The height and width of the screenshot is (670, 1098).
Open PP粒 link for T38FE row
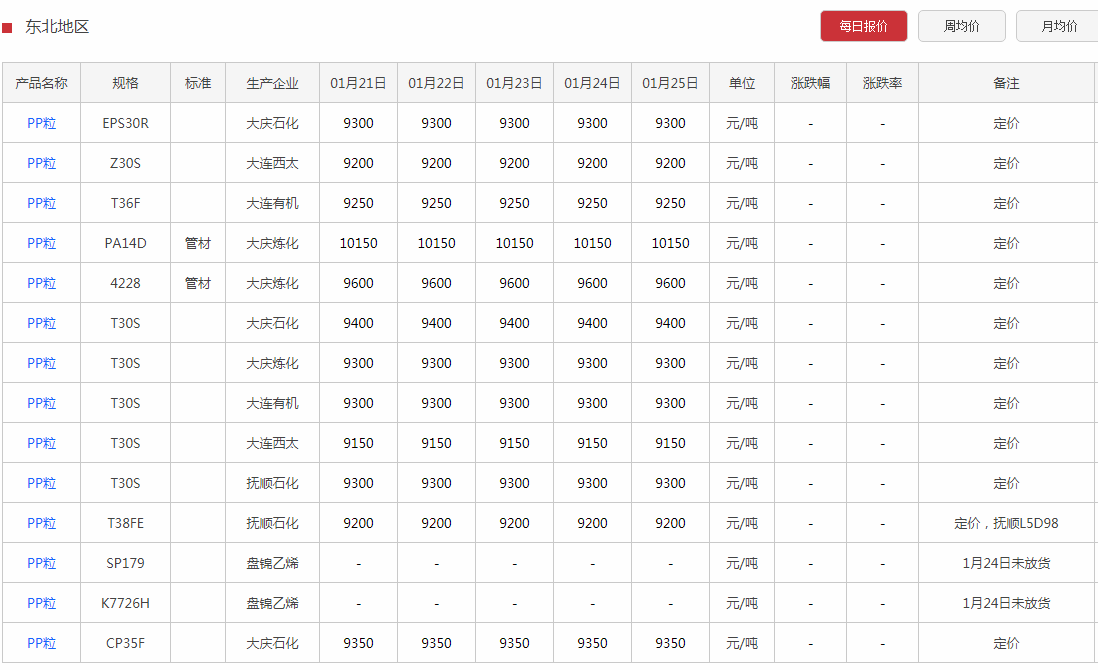(x=42, y=523)
